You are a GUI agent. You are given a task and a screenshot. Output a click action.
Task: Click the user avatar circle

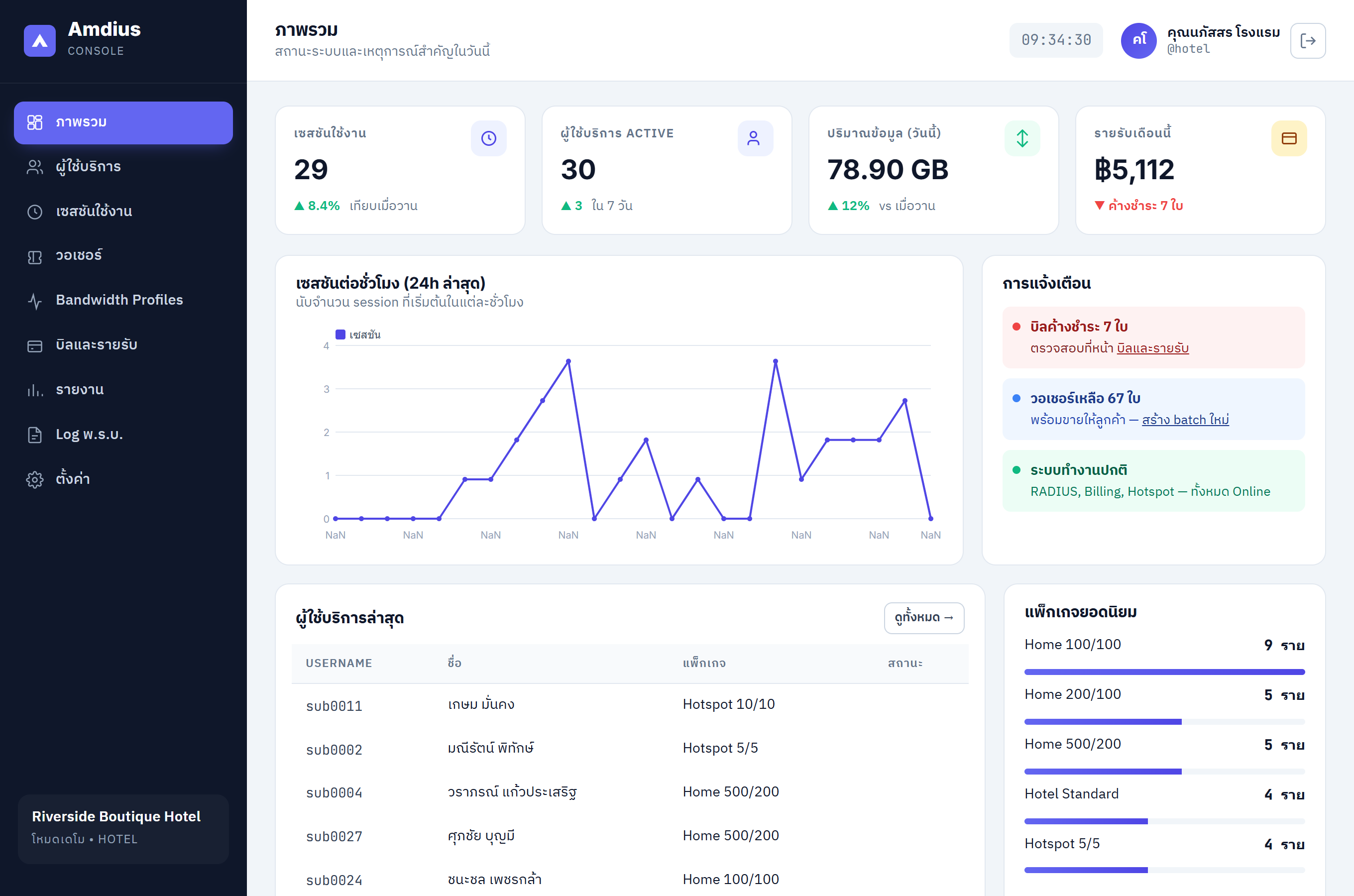(1138, 41)
